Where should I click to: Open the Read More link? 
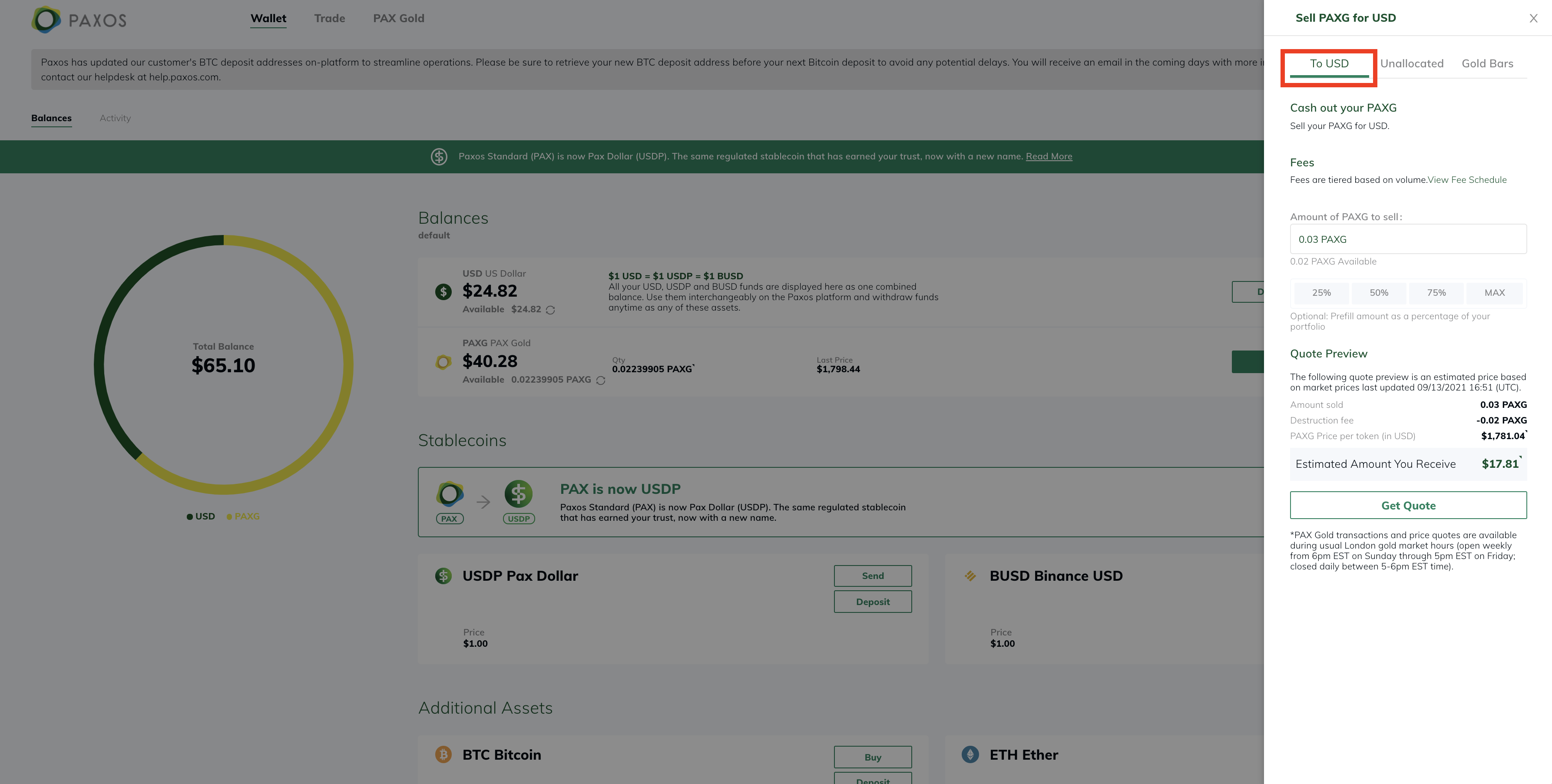pyautogui.click(x=1049, y=157)
